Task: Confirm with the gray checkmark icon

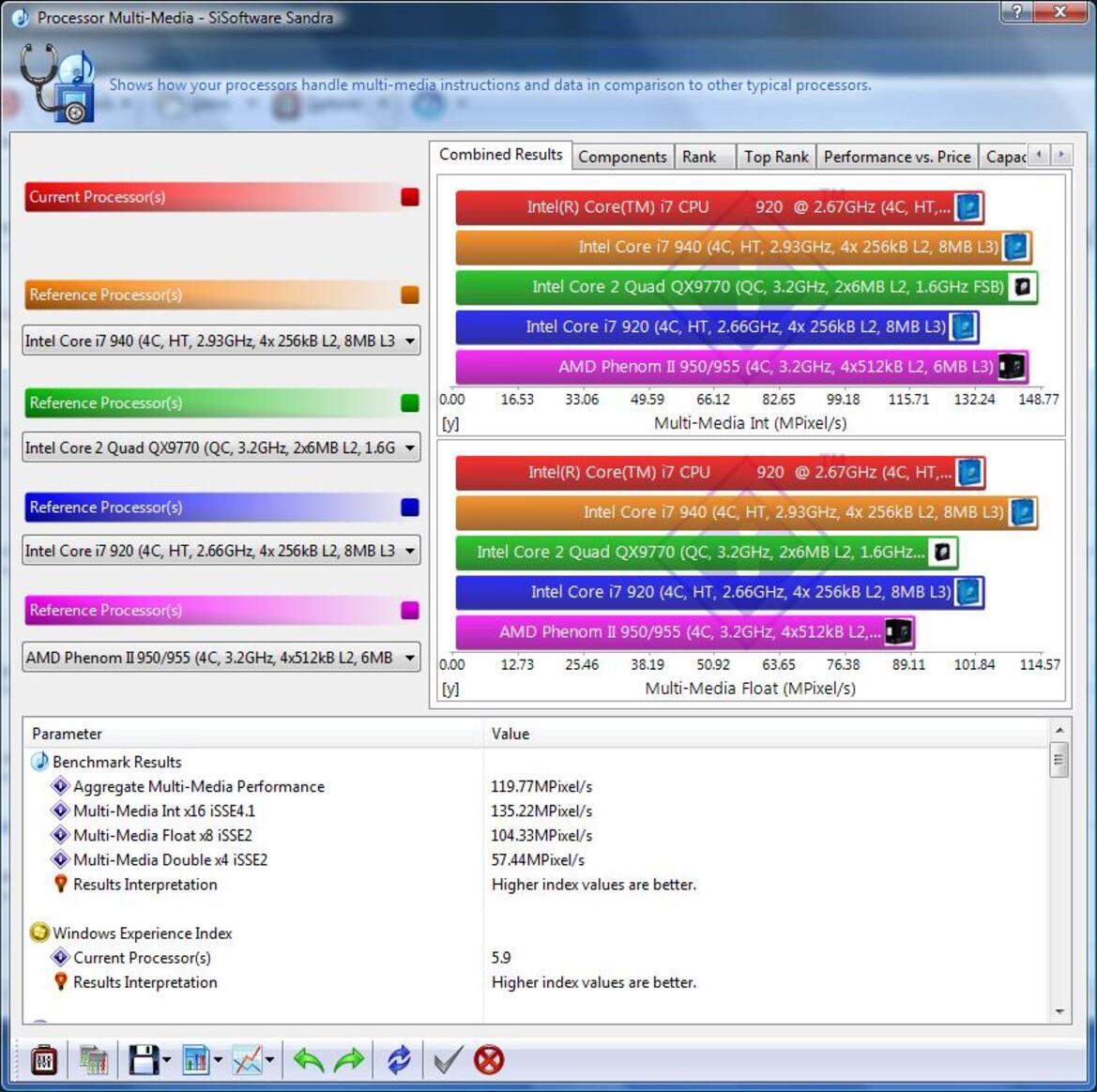Action: pos(448,1060)
